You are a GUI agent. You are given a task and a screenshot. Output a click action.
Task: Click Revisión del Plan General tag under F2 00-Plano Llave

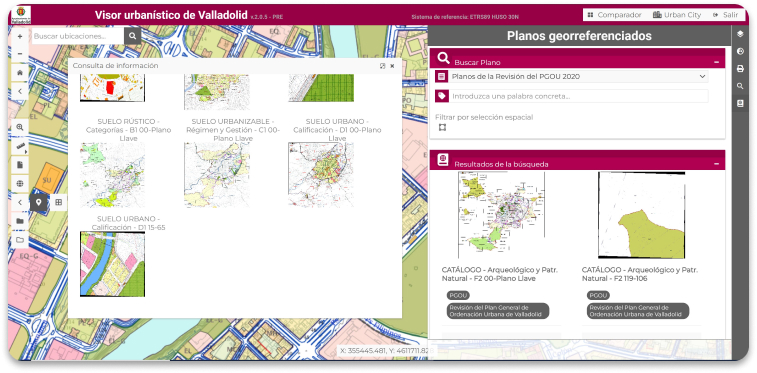498,311
